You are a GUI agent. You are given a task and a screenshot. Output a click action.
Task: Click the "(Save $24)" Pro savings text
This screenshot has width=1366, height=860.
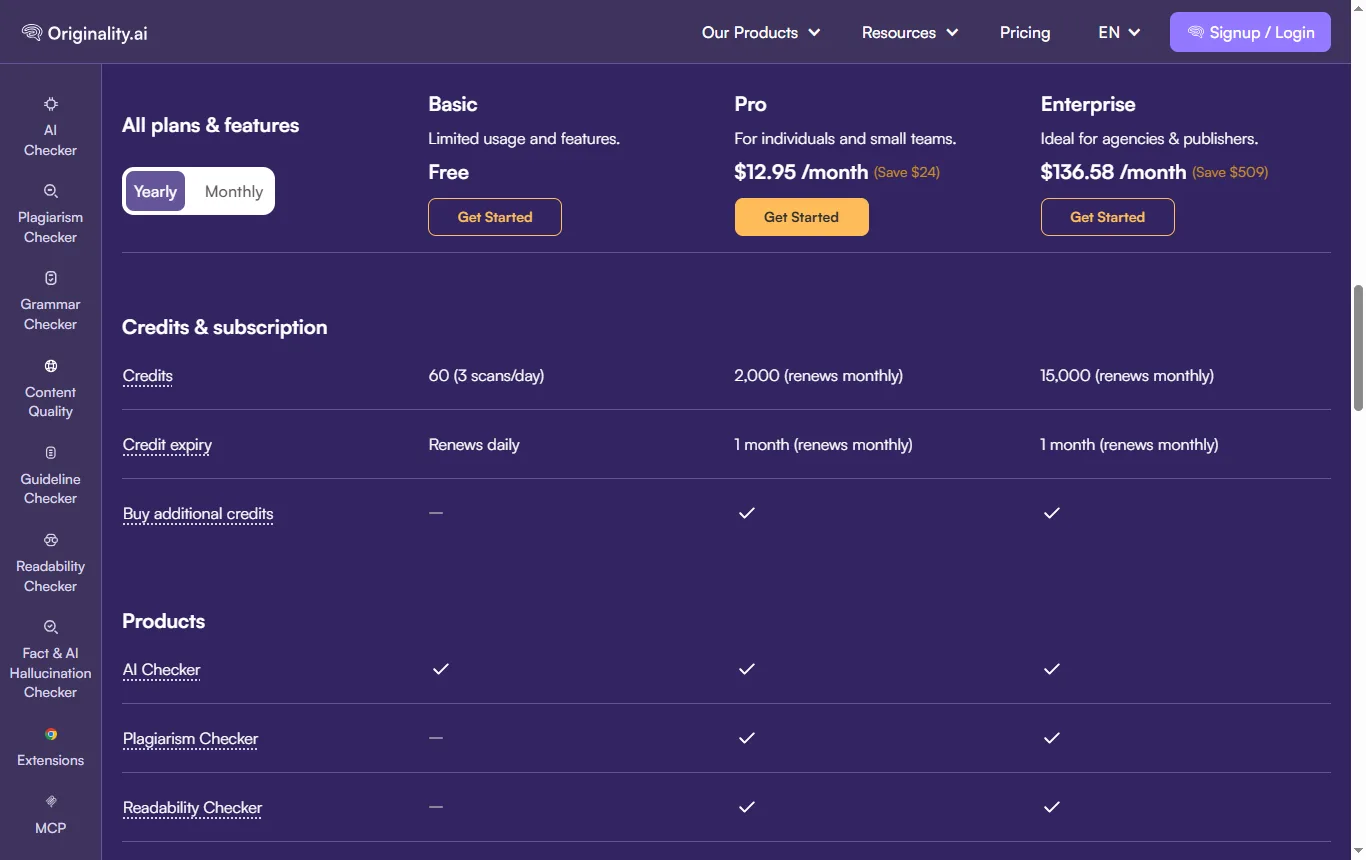(907, 172)
